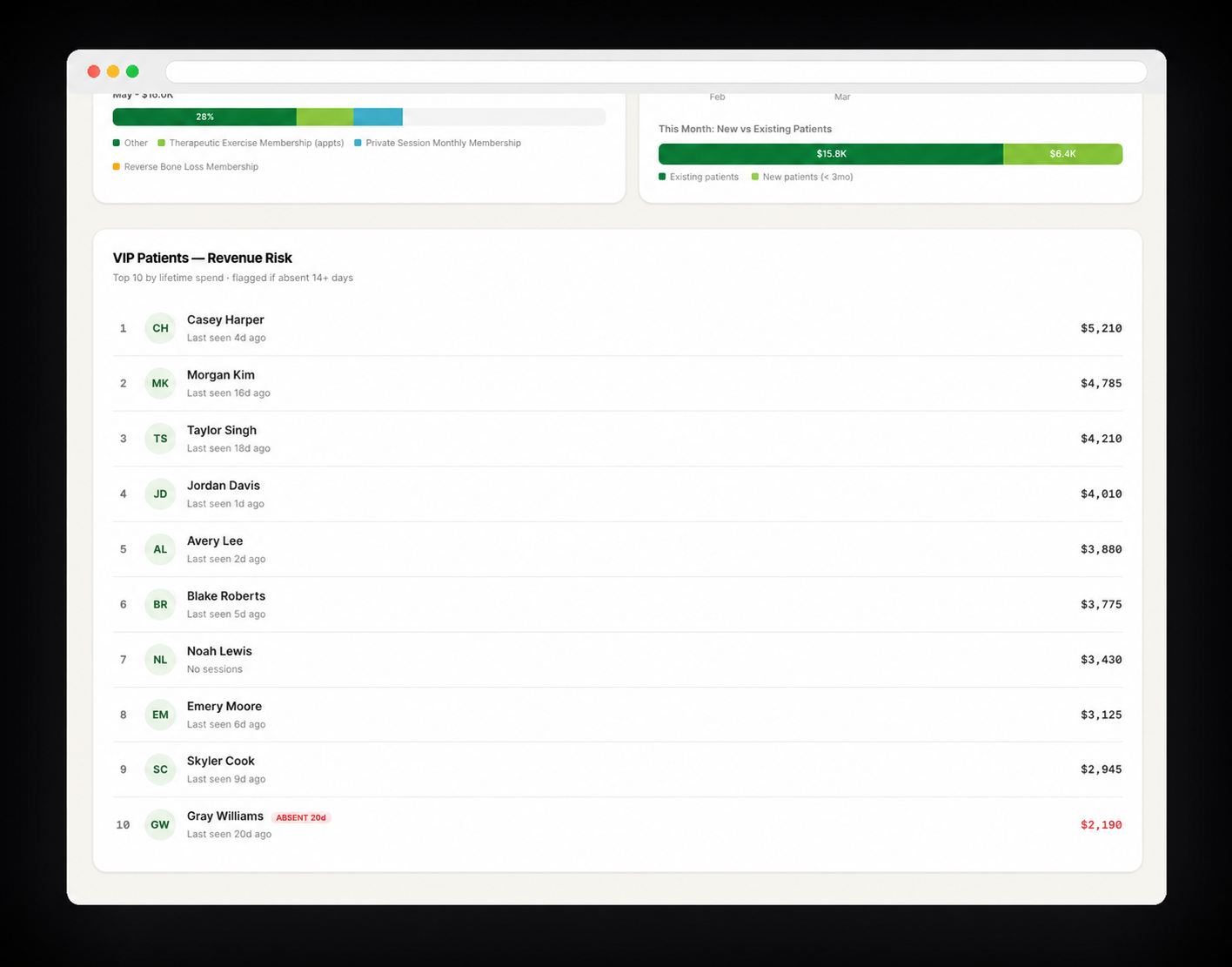Screen dimensions: 1232x967
Task: Click the AL avatar for Avery Lee
Action: tap(160, 549)
